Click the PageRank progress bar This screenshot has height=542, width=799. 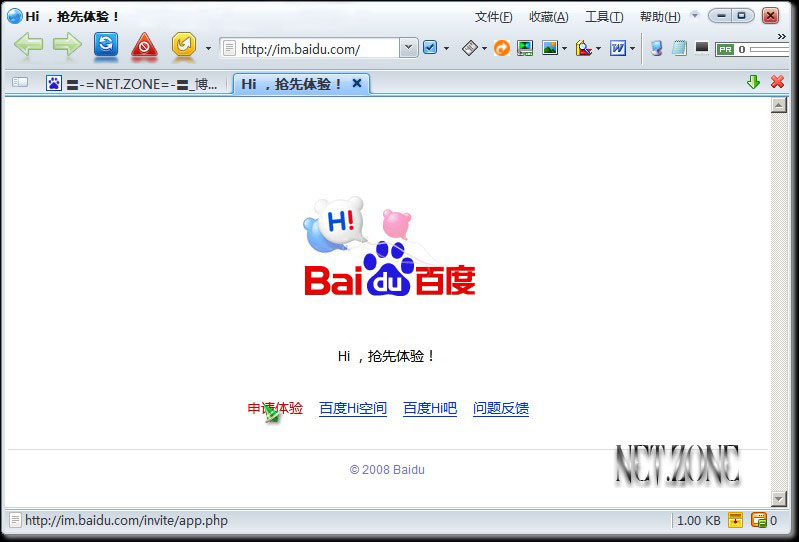(769, 49)
